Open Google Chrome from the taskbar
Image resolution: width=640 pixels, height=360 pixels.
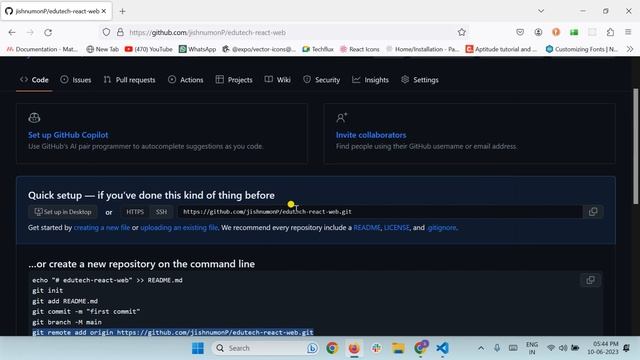click(x=332, y=348)
